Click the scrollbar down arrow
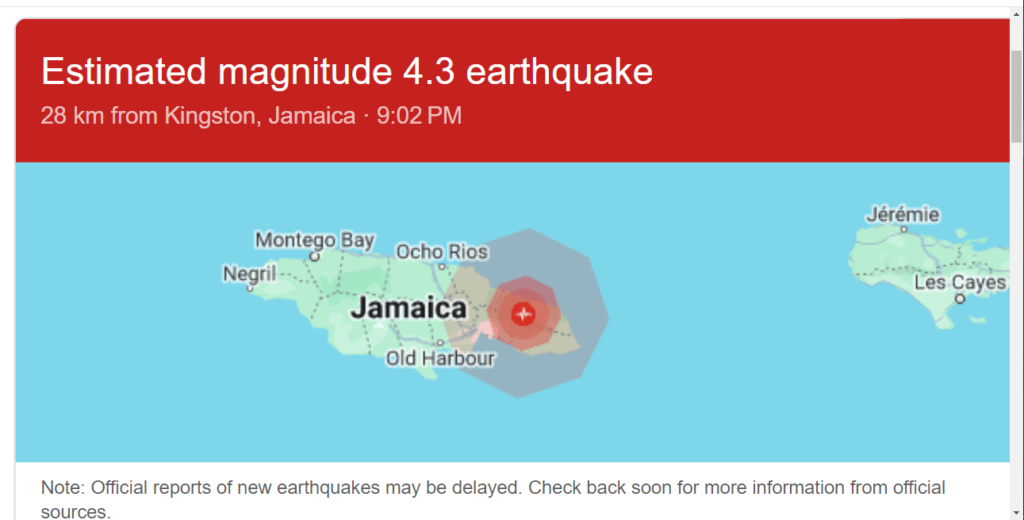The height and width of the screenshot is (520, 1024). tap(1017, 513)
